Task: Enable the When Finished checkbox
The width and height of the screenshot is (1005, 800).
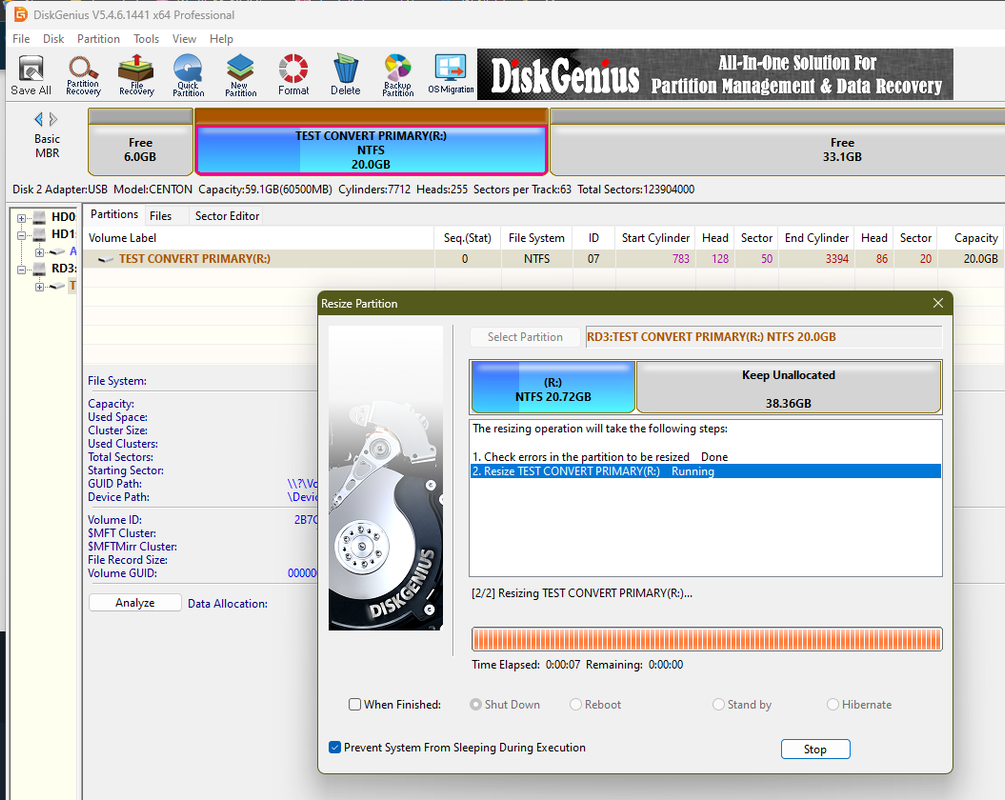Action: point(354,704)
